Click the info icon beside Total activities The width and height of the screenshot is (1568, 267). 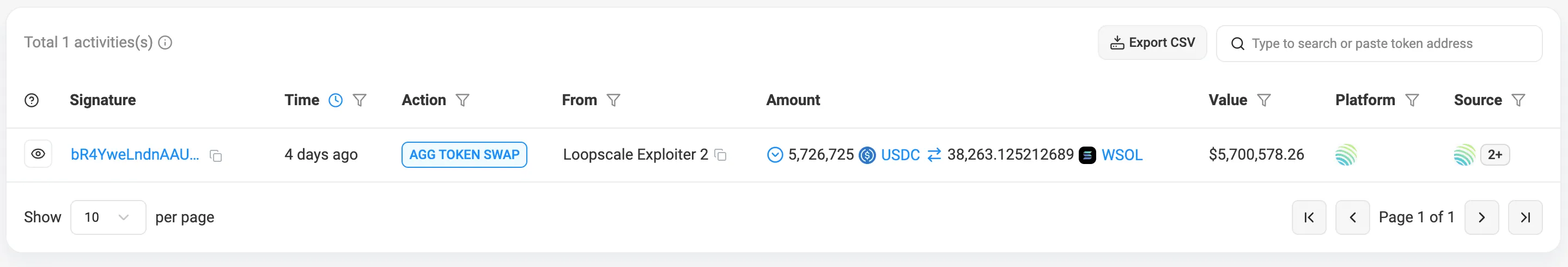pyautogui.click(x=165, y=43)
